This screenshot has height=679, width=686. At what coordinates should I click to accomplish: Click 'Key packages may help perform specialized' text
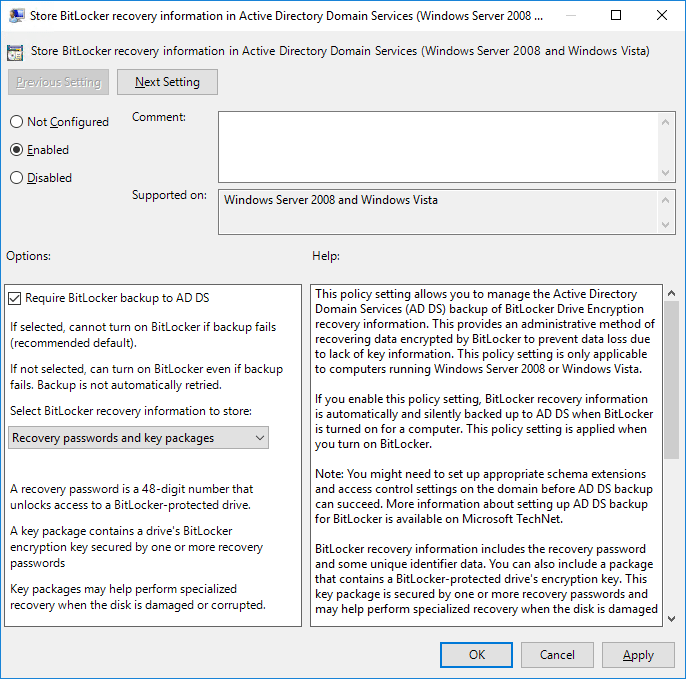tap(138, 597)
